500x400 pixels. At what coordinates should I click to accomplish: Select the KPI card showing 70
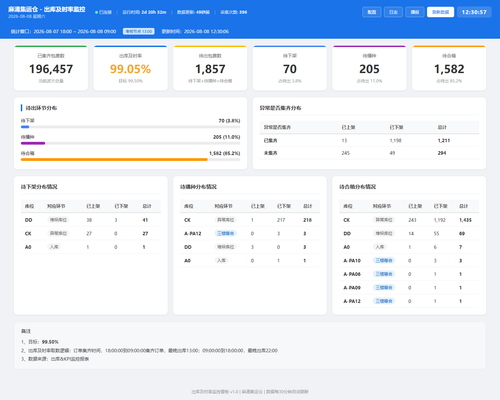(290, 68)
